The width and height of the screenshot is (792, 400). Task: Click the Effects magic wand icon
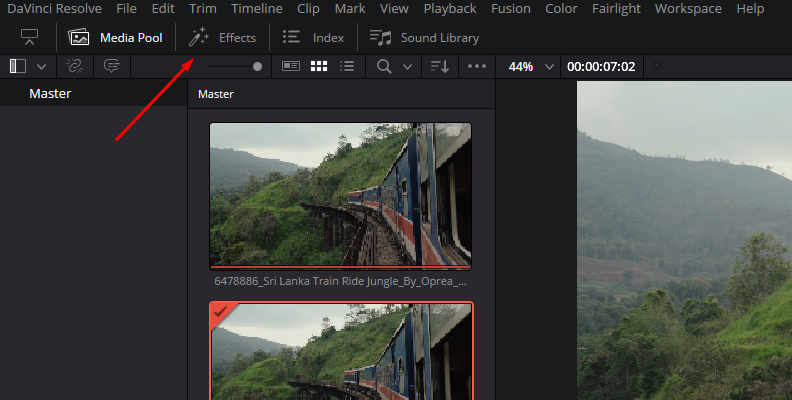pyautogui.click(x=199, y=37)
